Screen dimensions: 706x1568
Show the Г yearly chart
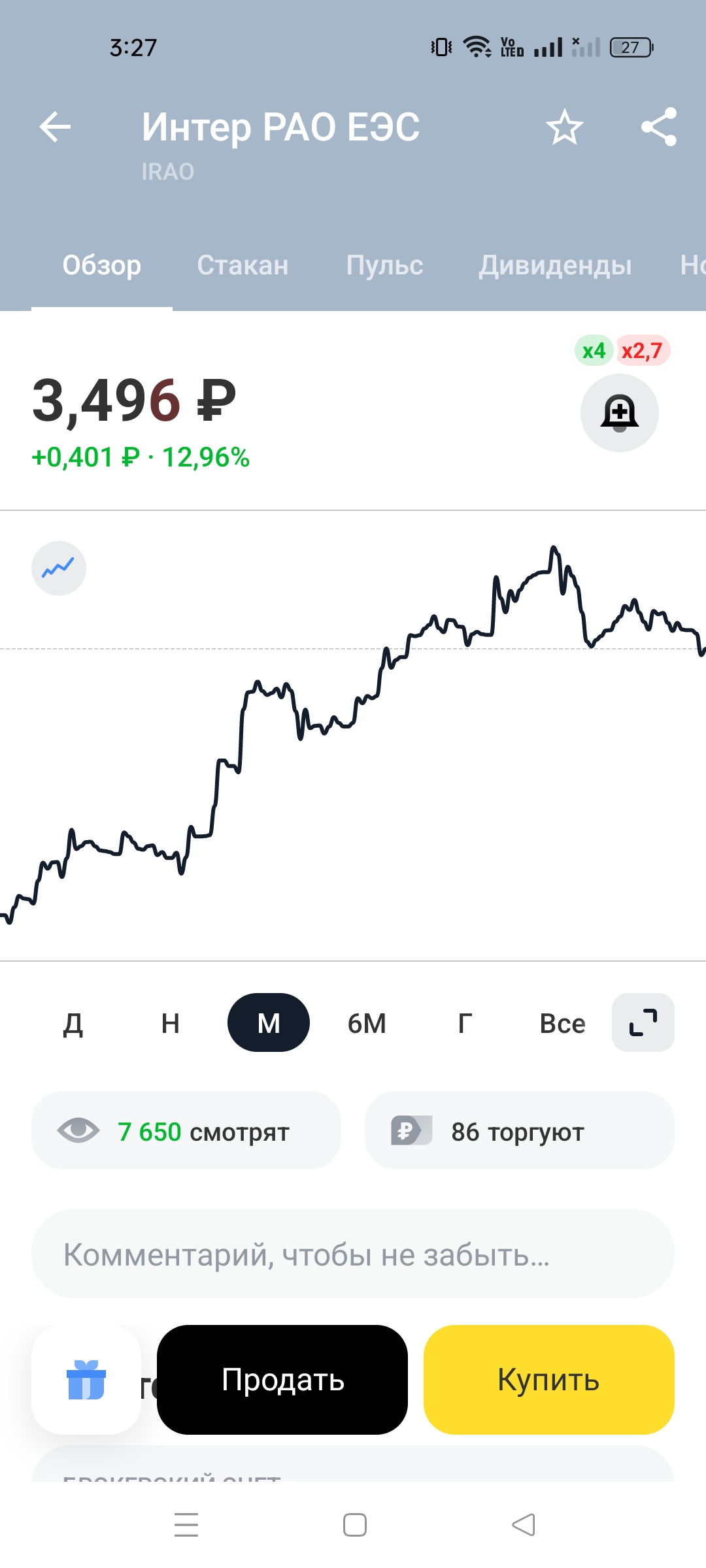(x=464, y=1023)
